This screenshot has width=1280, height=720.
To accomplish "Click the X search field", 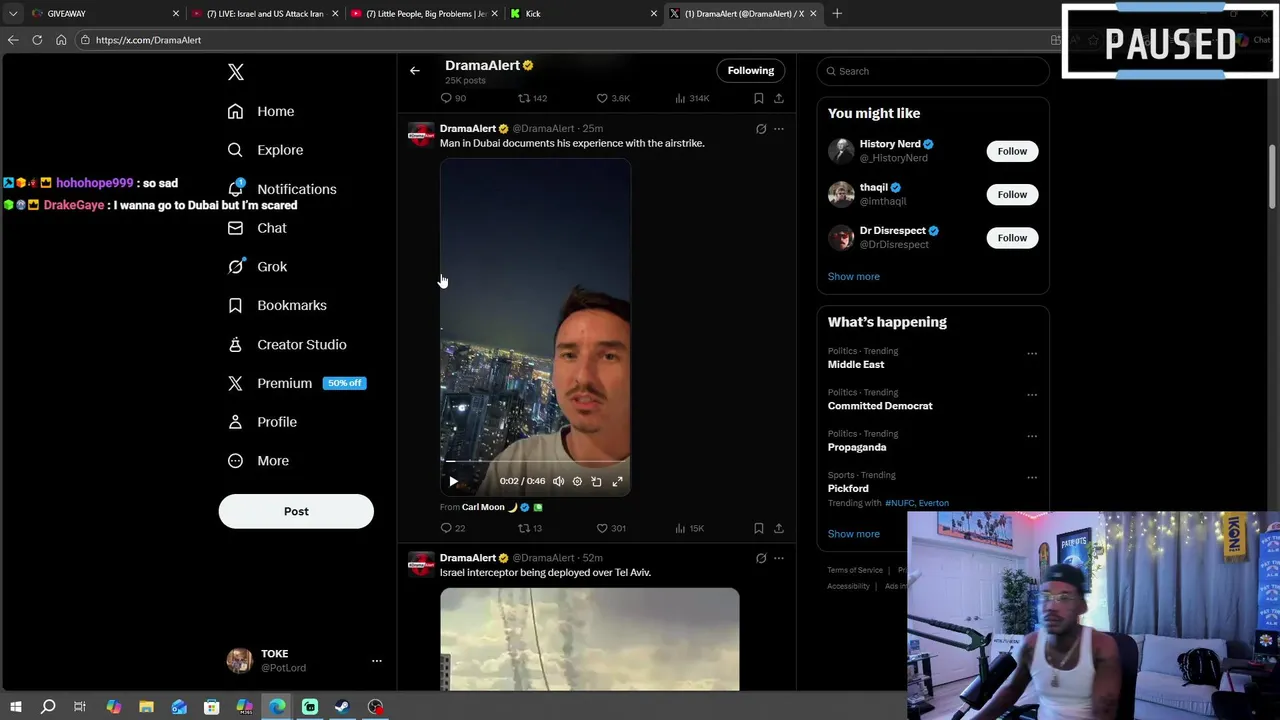I will 933,71.
